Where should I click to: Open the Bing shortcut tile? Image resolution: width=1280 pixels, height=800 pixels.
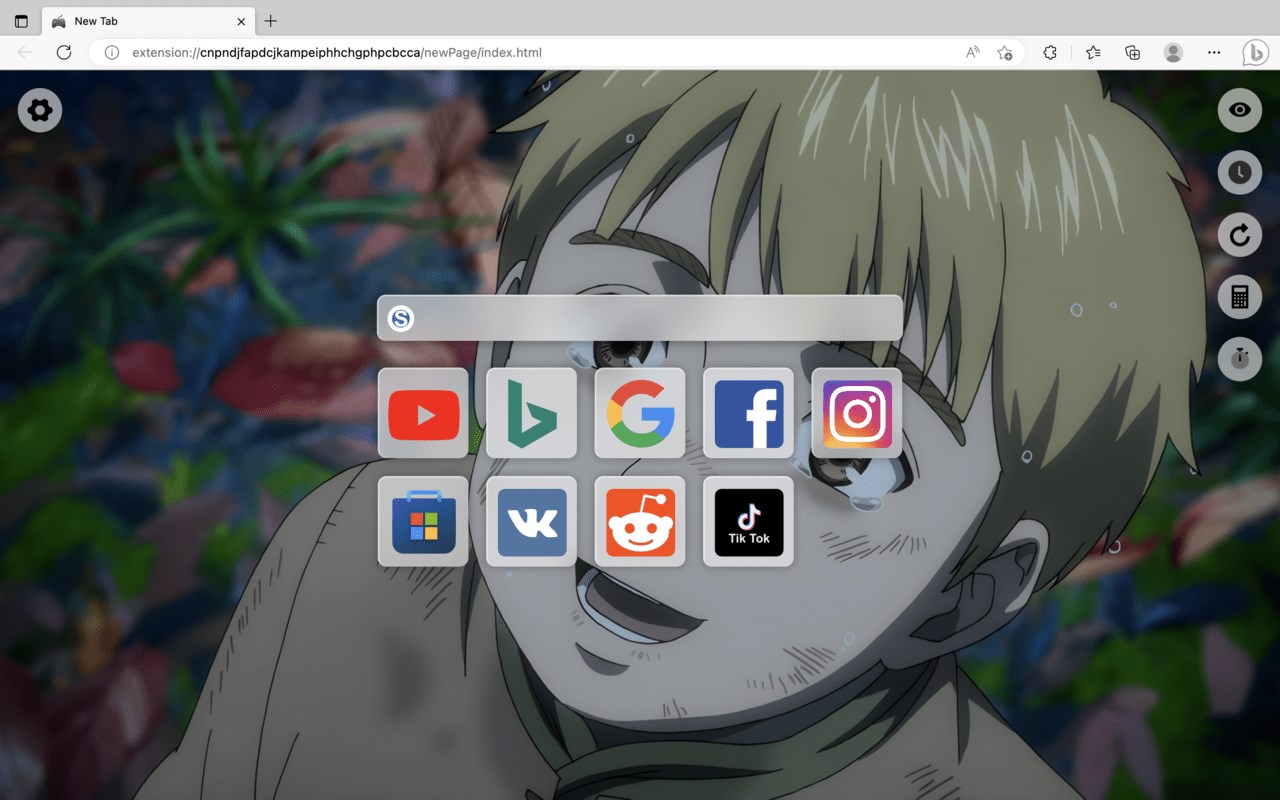(x=531, y=413)
